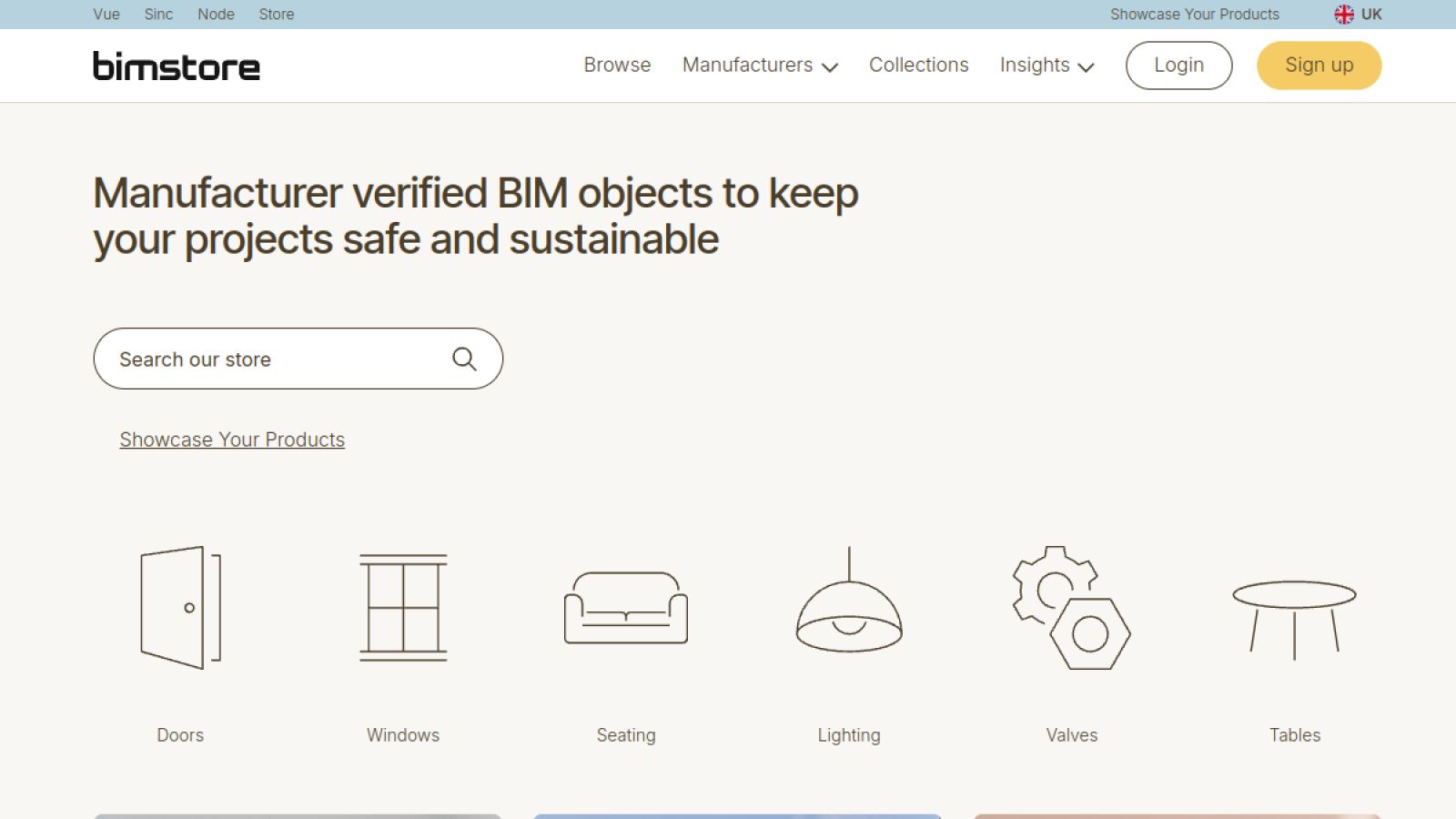Click the Tables label
The height and width of the screenshot is (819, 1456).
coord(1295,735)
